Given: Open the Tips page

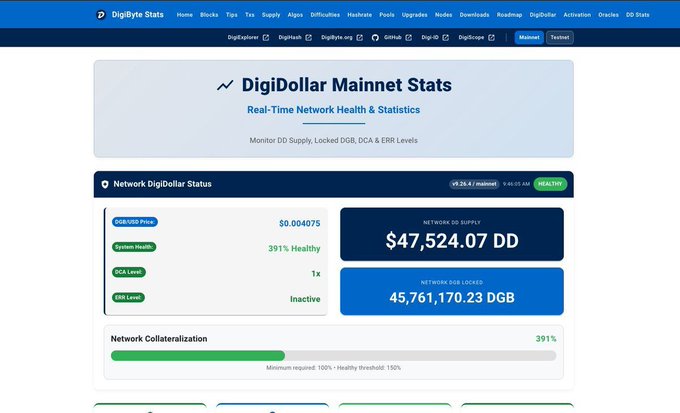Looking at the screenshot, I should pos(232,15).
